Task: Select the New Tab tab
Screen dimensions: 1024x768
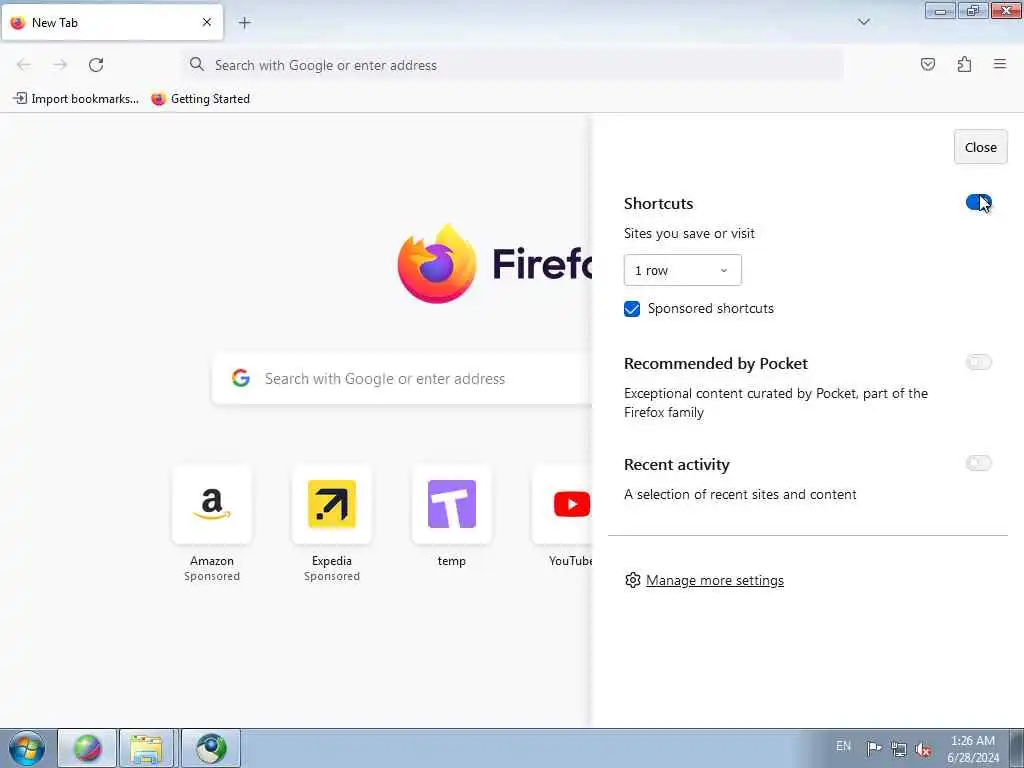Action: (x=112, y=22)
